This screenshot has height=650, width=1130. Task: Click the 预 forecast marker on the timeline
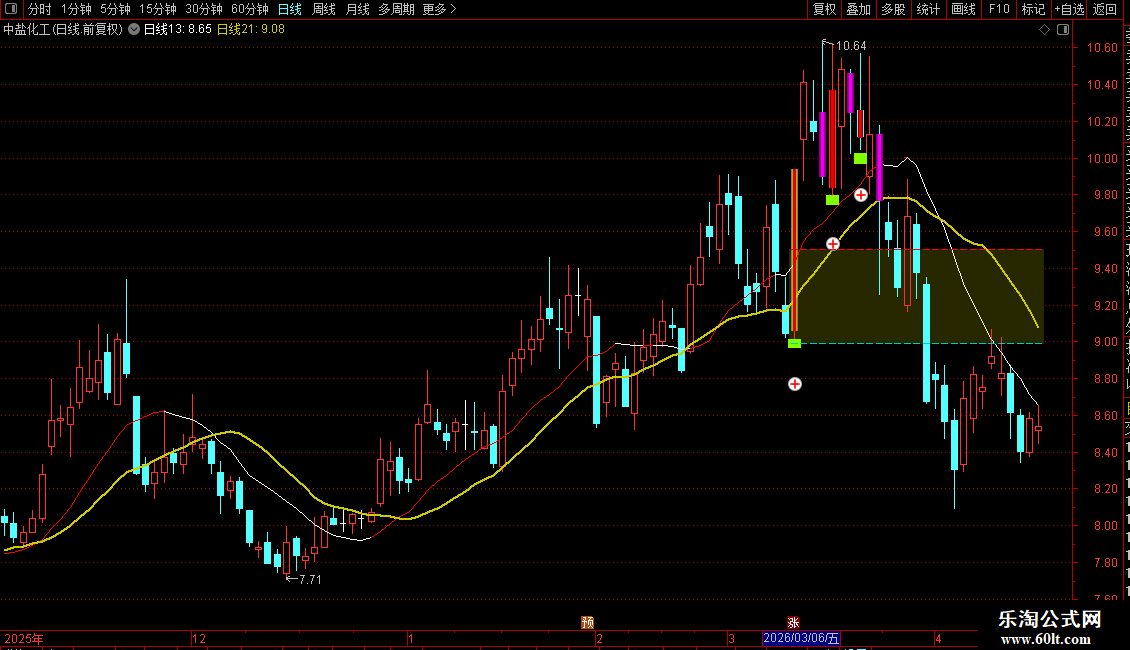coord(587,622)
